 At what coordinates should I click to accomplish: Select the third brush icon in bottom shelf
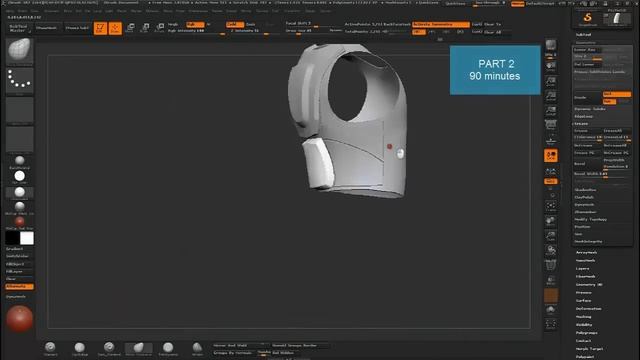pyautogui.click(x=109, y=348)
